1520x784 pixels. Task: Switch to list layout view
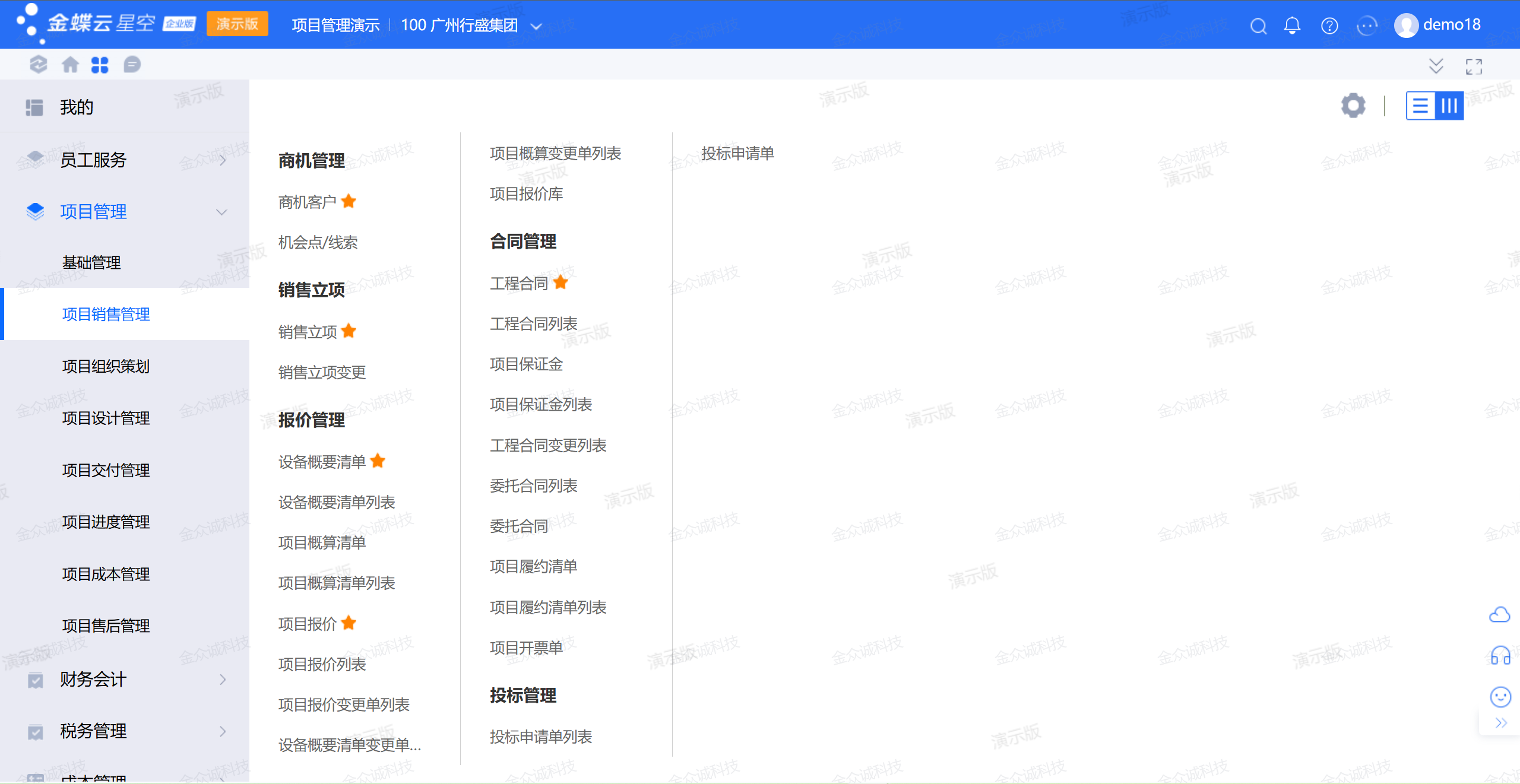coord(1420,106)
